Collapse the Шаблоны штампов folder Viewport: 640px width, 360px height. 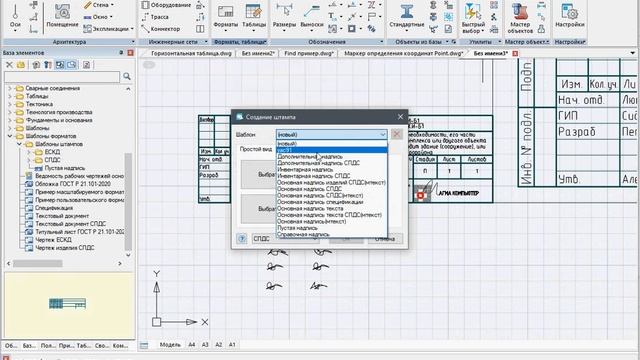pos(19,144)
